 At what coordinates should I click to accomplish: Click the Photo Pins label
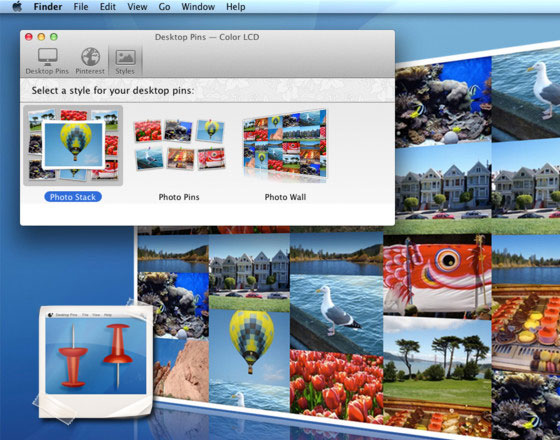click(179, 197)
